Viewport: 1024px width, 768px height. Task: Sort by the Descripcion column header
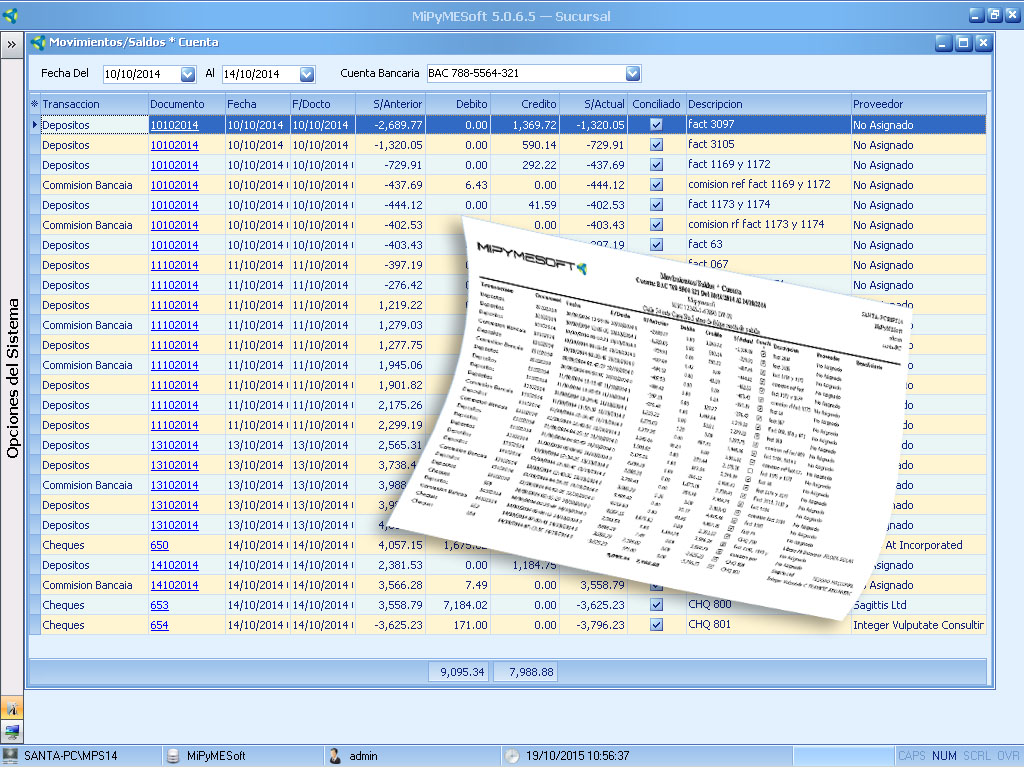point(769,104)
